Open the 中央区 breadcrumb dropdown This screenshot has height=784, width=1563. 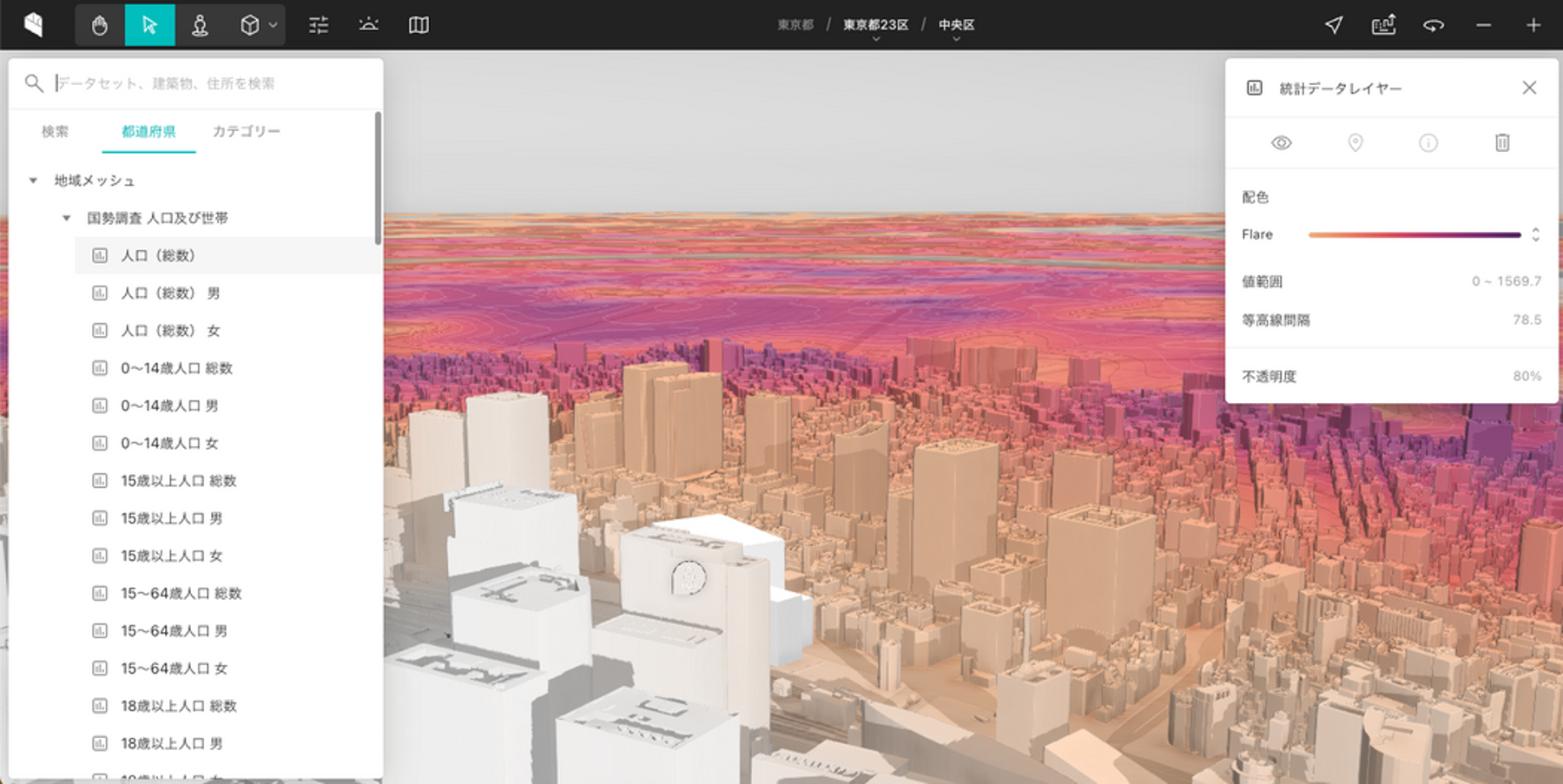tap(956, 26)
